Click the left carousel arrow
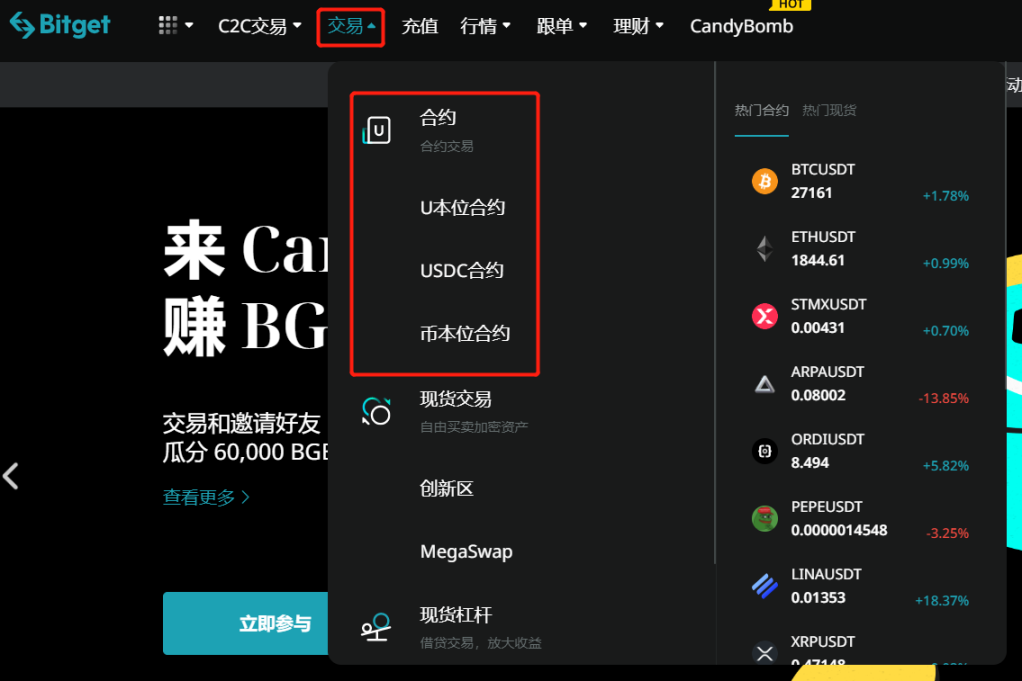This screenshot has height=681, width=1022. (12, 477)
